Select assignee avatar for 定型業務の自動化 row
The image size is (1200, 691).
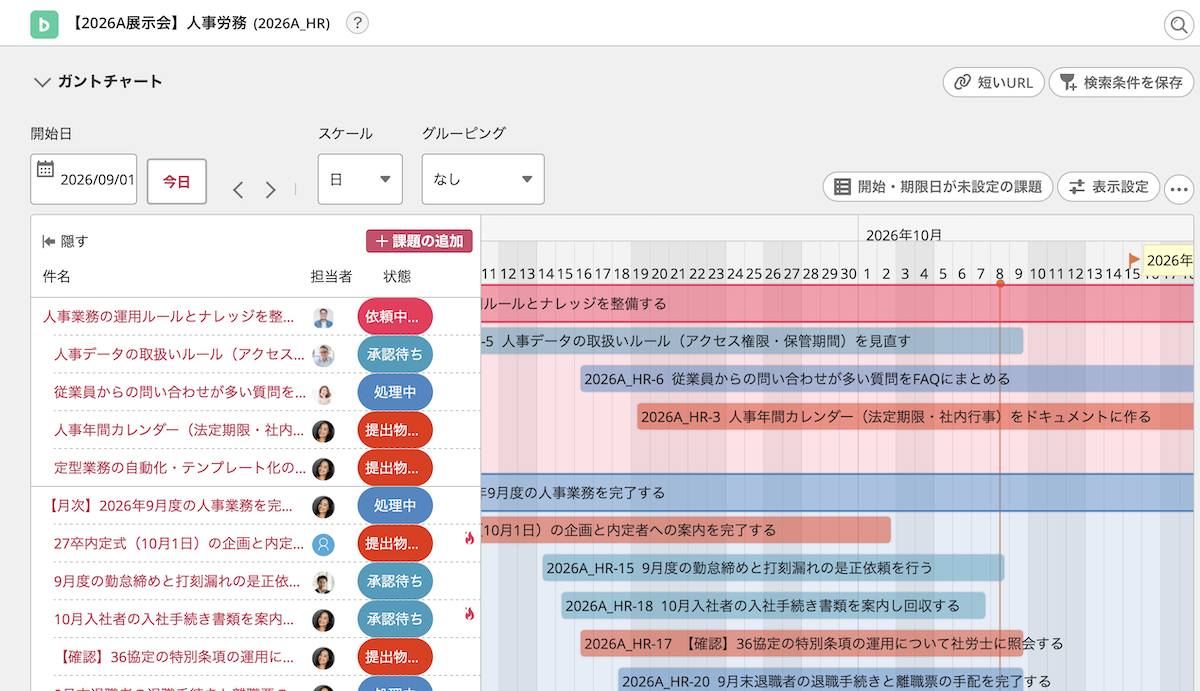tap(323, 469)
